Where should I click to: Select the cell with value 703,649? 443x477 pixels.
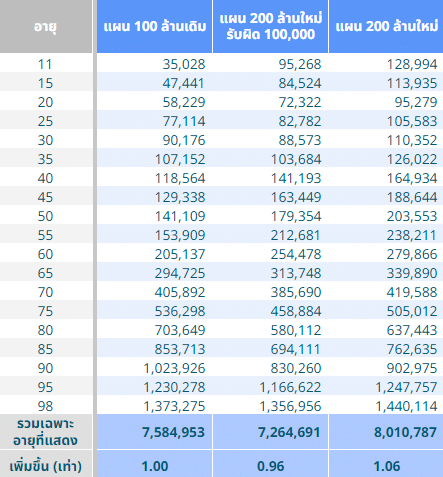(x=154, y=330)
